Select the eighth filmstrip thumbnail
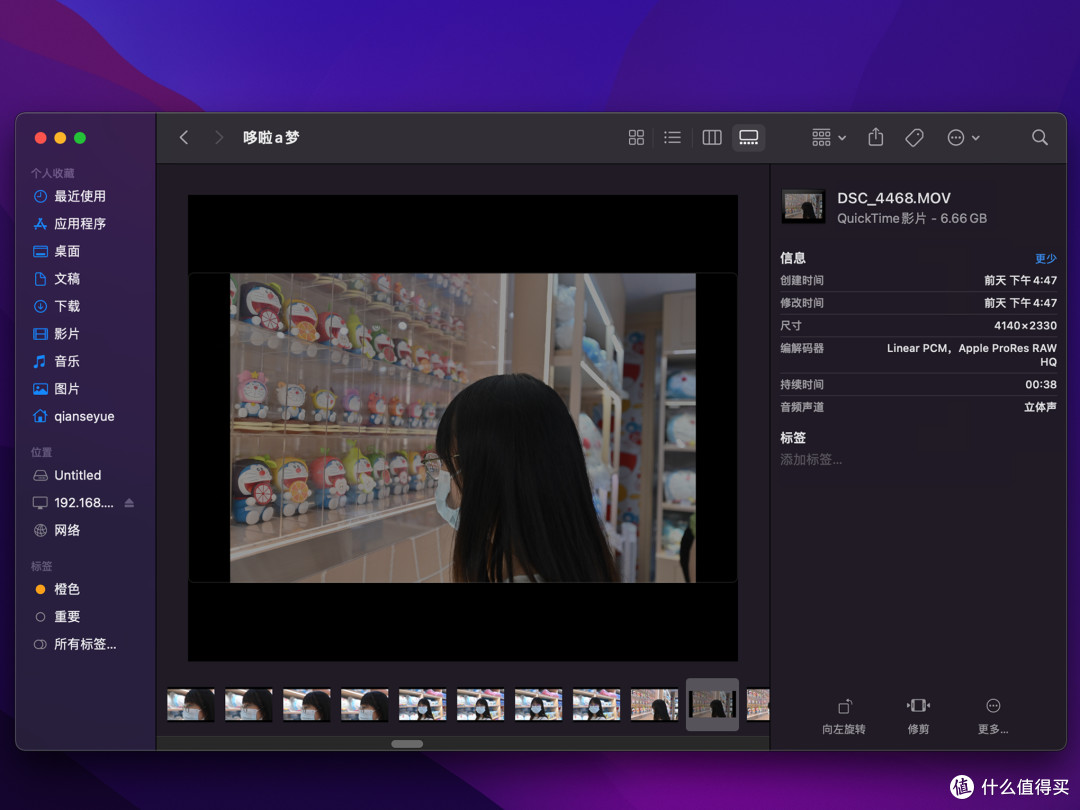Screen dimensions: 1080x810 596,705
